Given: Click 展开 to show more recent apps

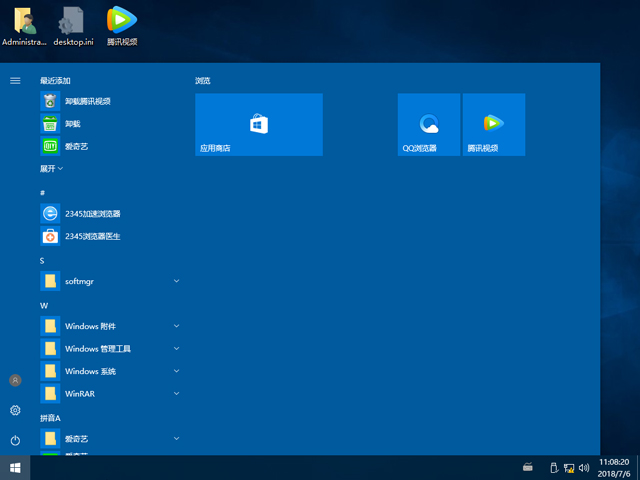Looking at the screenshot, I should point(51,169).
